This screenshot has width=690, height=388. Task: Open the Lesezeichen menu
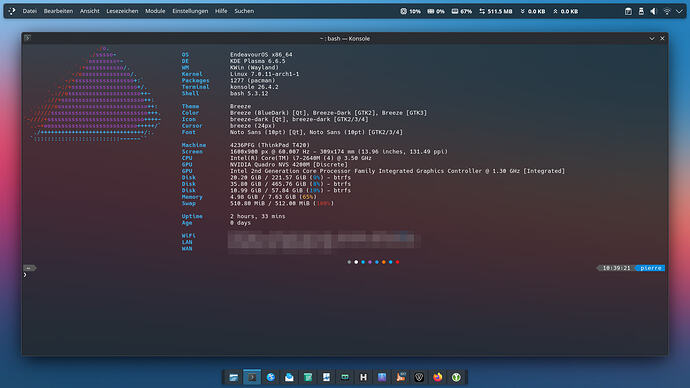[x=122, y=11]
